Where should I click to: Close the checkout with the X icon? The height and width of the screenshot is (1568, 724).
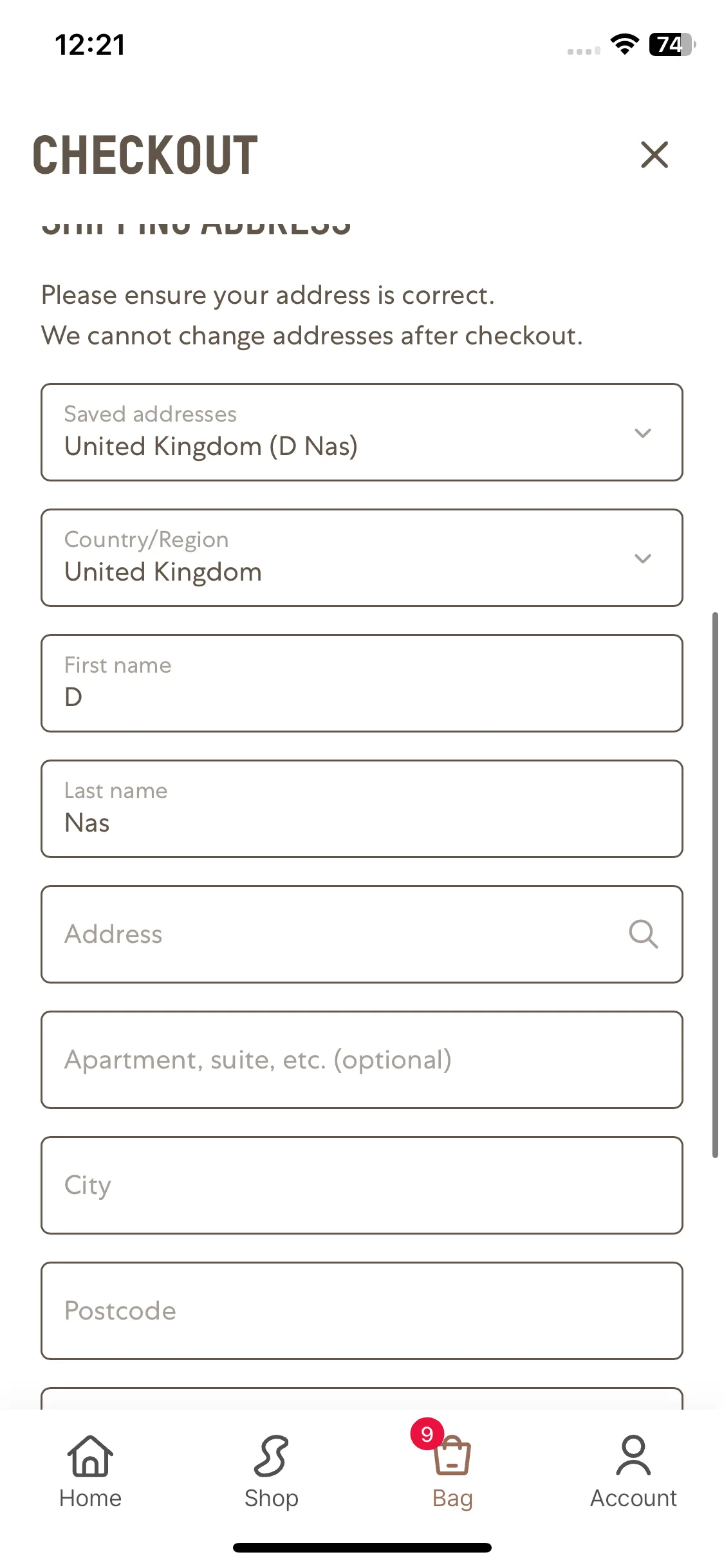(654, 155)
